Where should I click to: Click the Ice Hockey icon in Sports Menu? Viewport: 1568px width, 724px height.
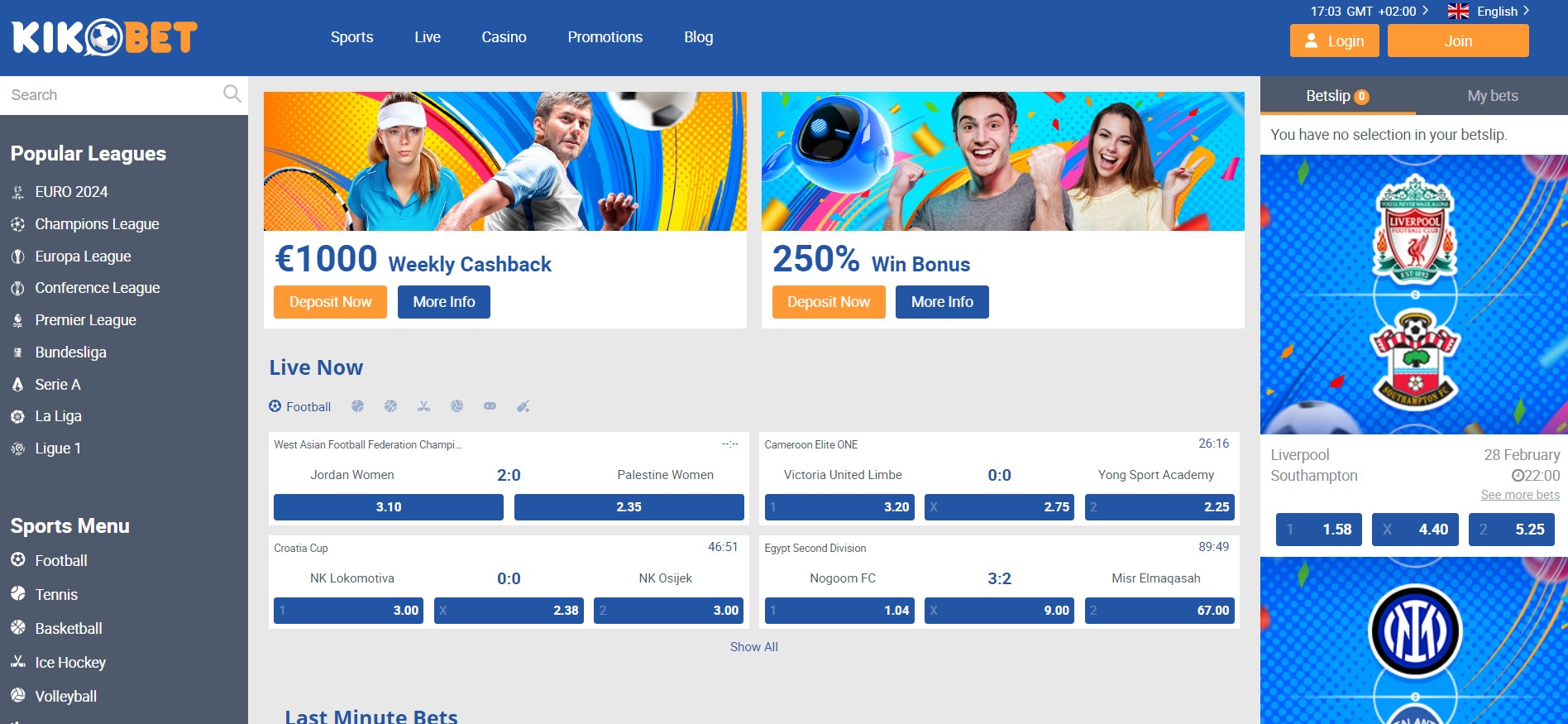[17, 662]
